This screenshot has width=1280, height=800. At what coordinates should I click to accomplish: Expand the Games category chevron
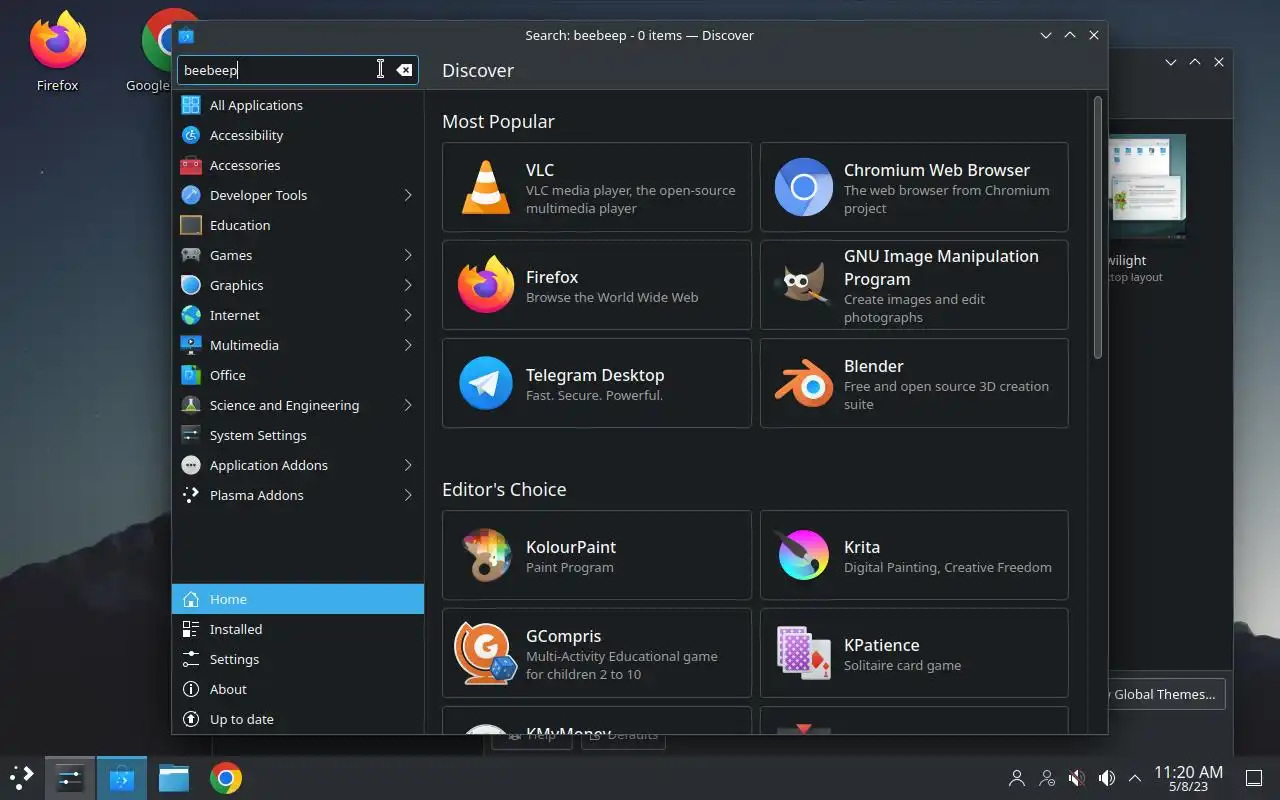(408, 255)
